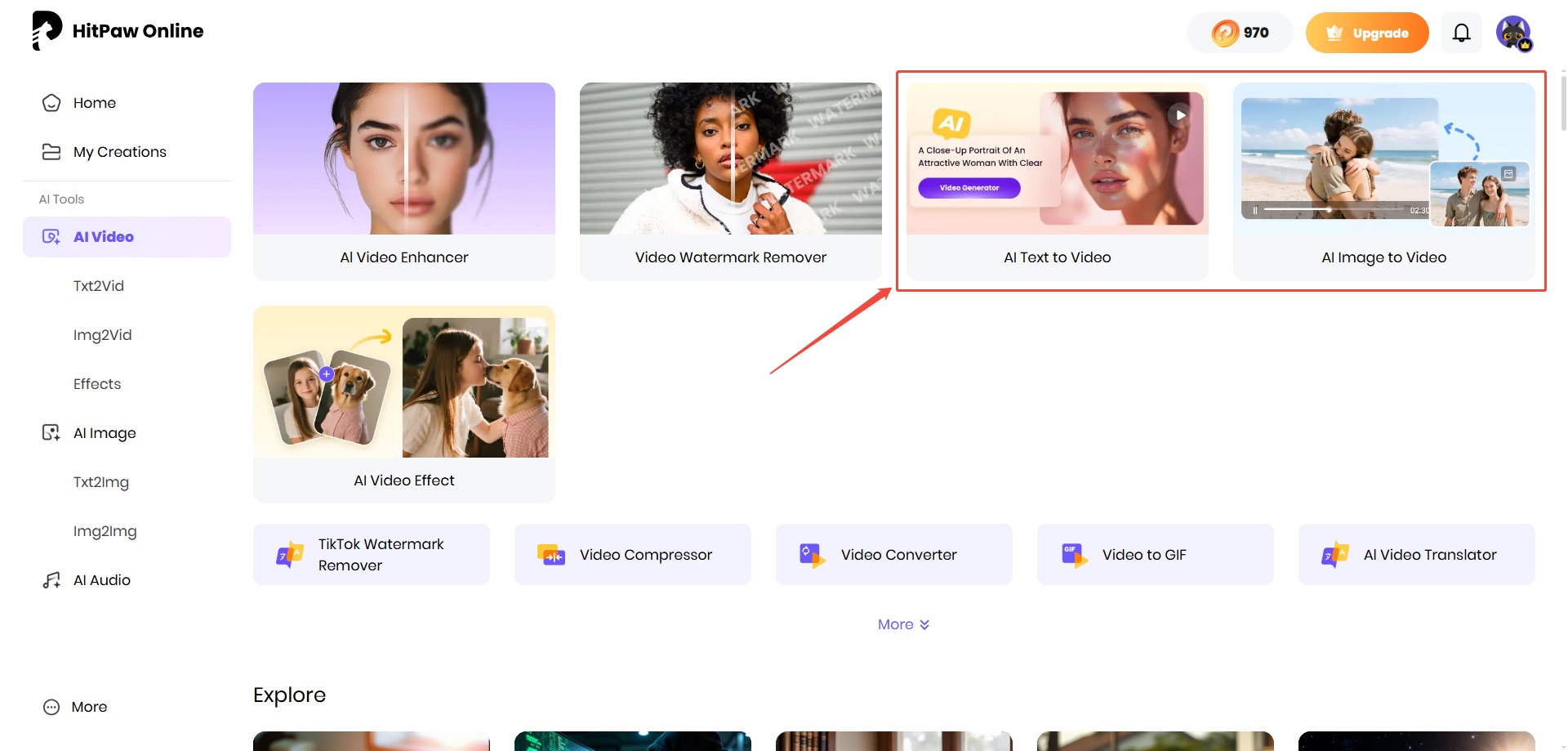Expand the More section in the sidebar
1568x751 pixels.
pyautogui.click(x=74, y=706)
